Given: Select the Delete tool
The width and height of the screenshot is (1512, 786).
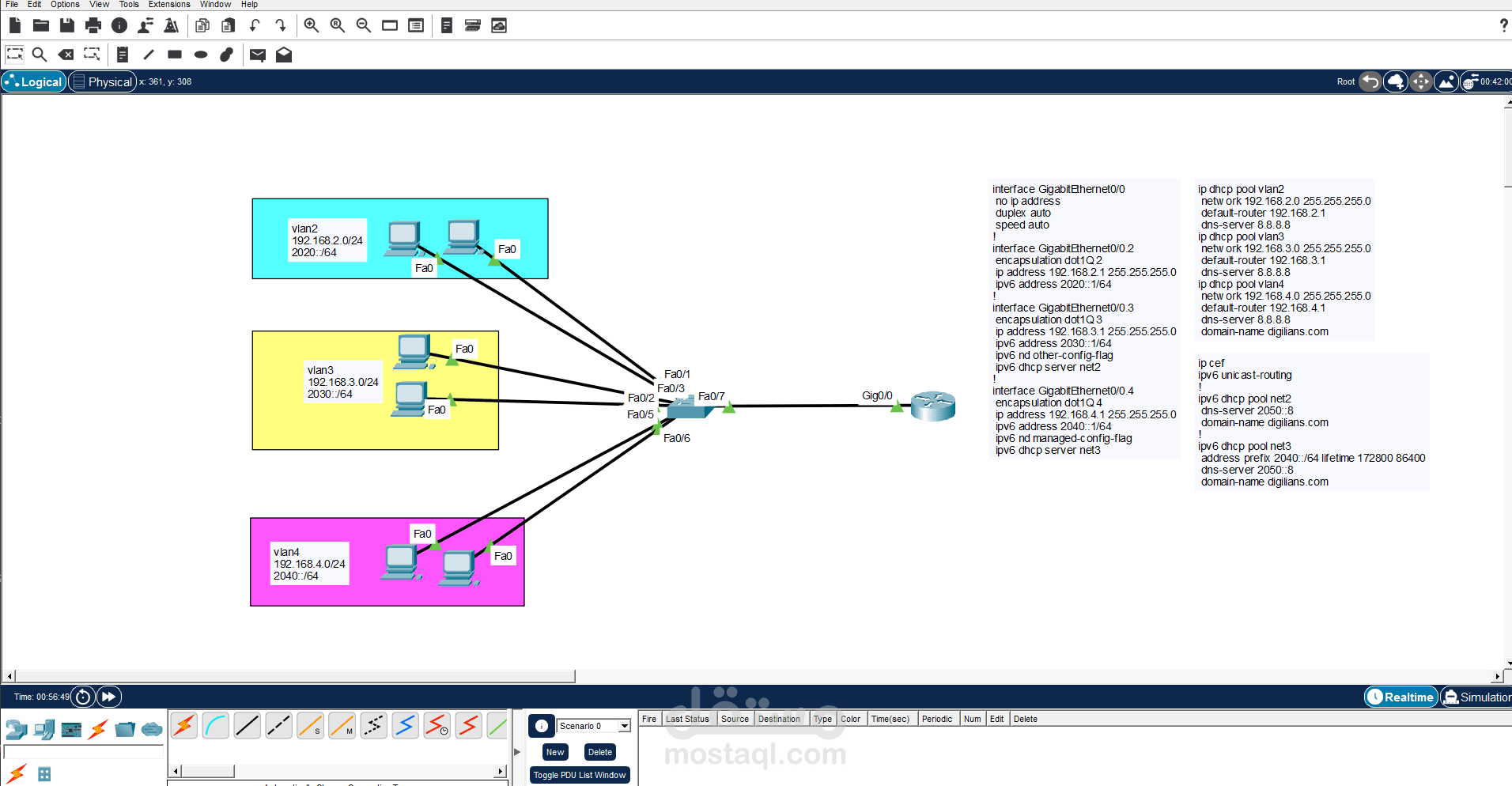Looking at the screenshot, I should [x=66, y=55].
